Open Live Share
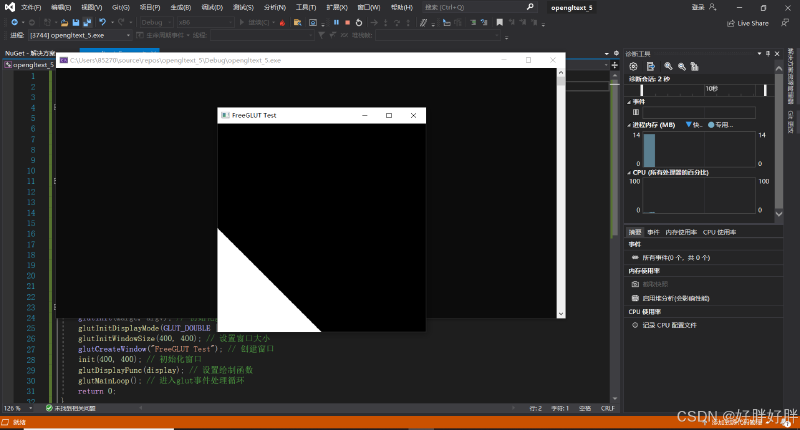The image size is (800, 430). (x=748, y=23)
